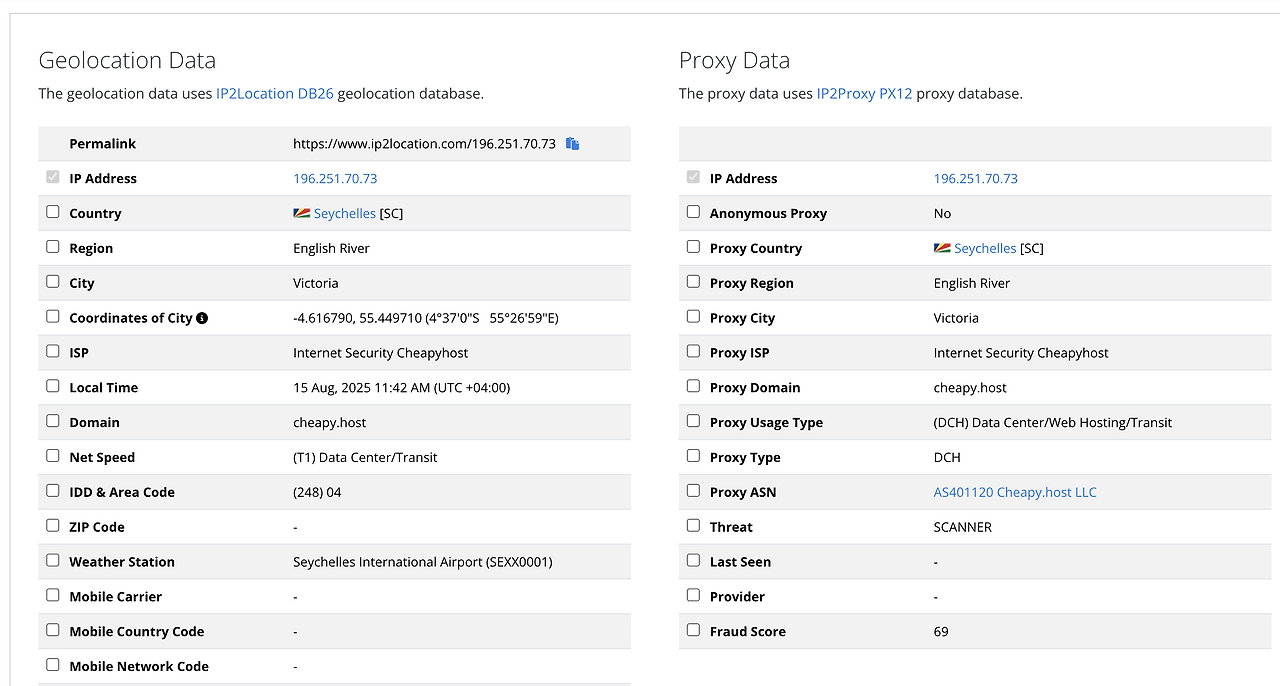Enable the ISP checkbox
Image resolution: width=1280 pixels, height=686 pixels.
[53, 351]
